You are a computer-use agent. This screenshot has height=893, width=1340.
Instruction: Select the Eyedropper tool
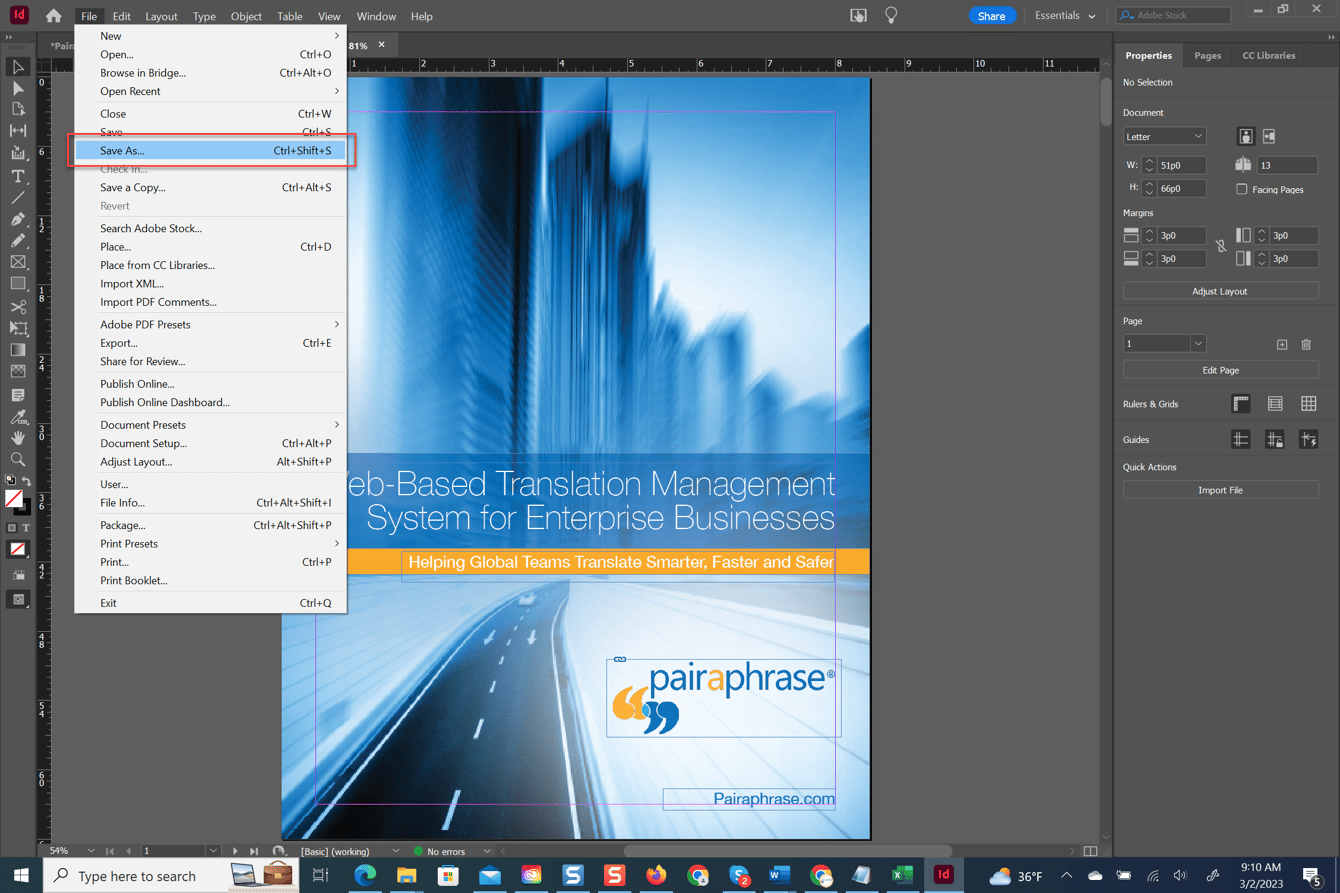(18, 417)
